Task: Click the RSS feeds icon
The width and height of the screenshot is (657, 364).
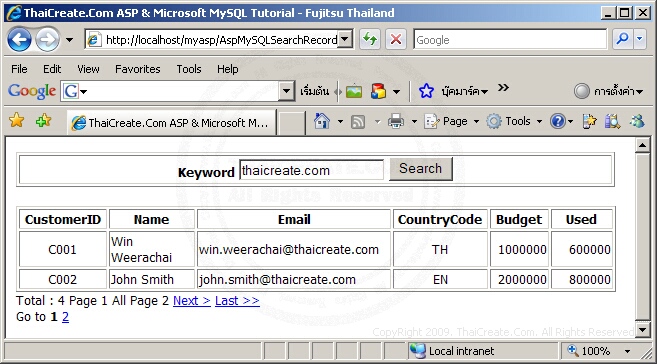Action: pyautogui.click(x=358, y=122)
